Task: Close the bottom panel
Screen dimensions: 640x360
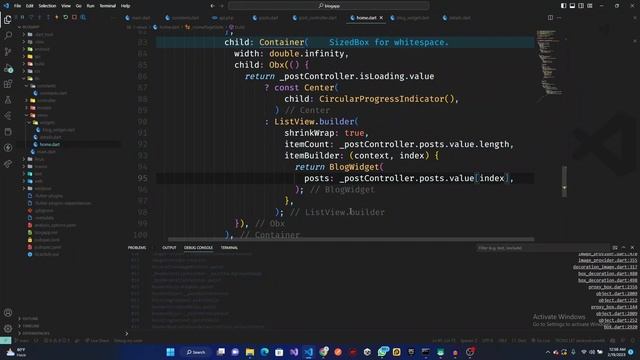Action: tap(633, 247)
